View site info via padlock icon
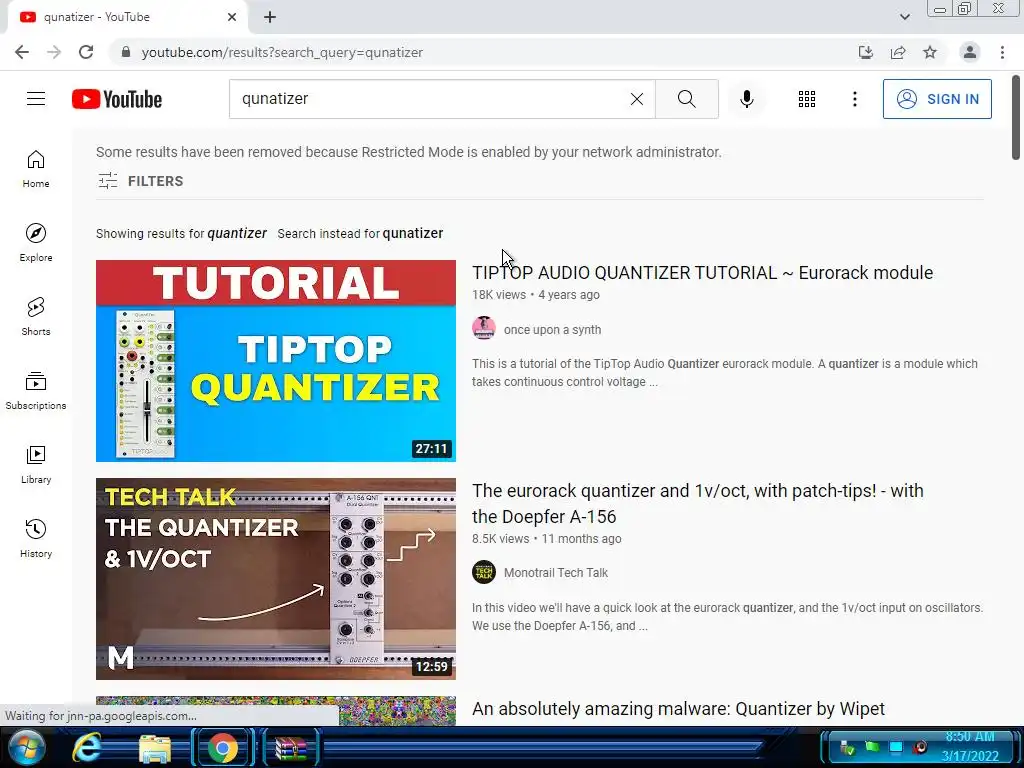The height and width of the screenshot is (768, 1024). point(126,52)
